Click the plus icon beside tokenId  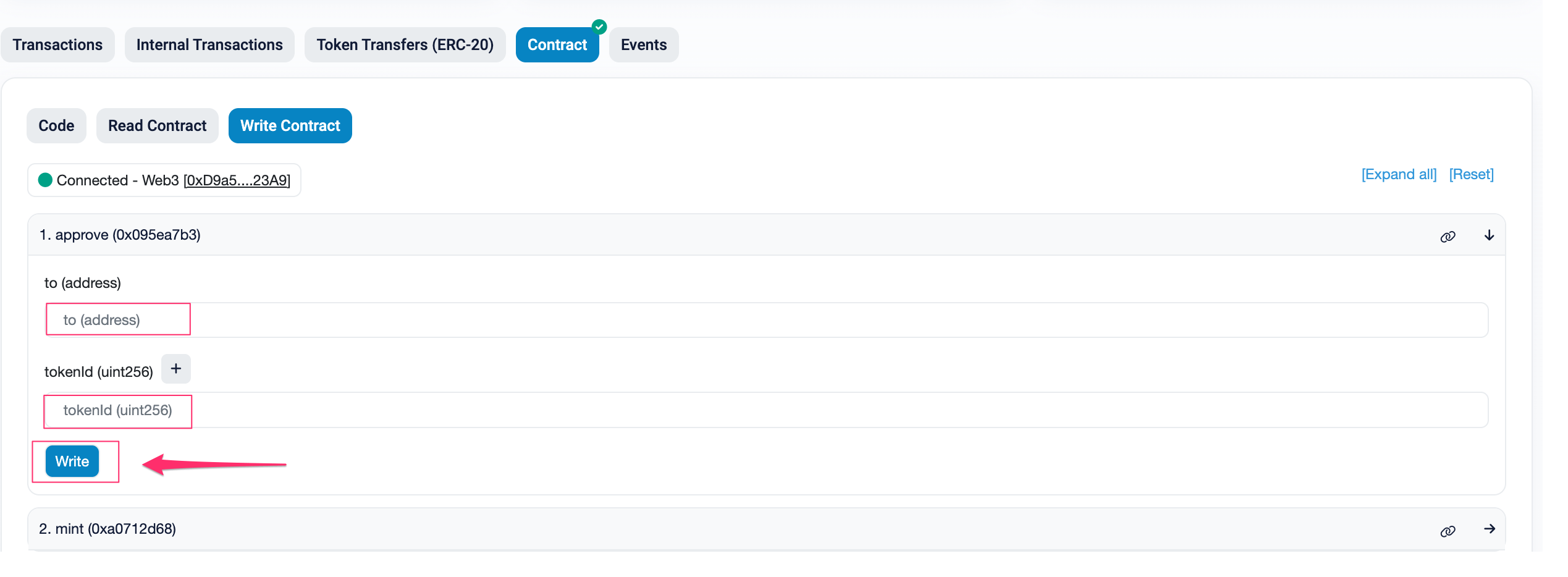coord(176,369)
